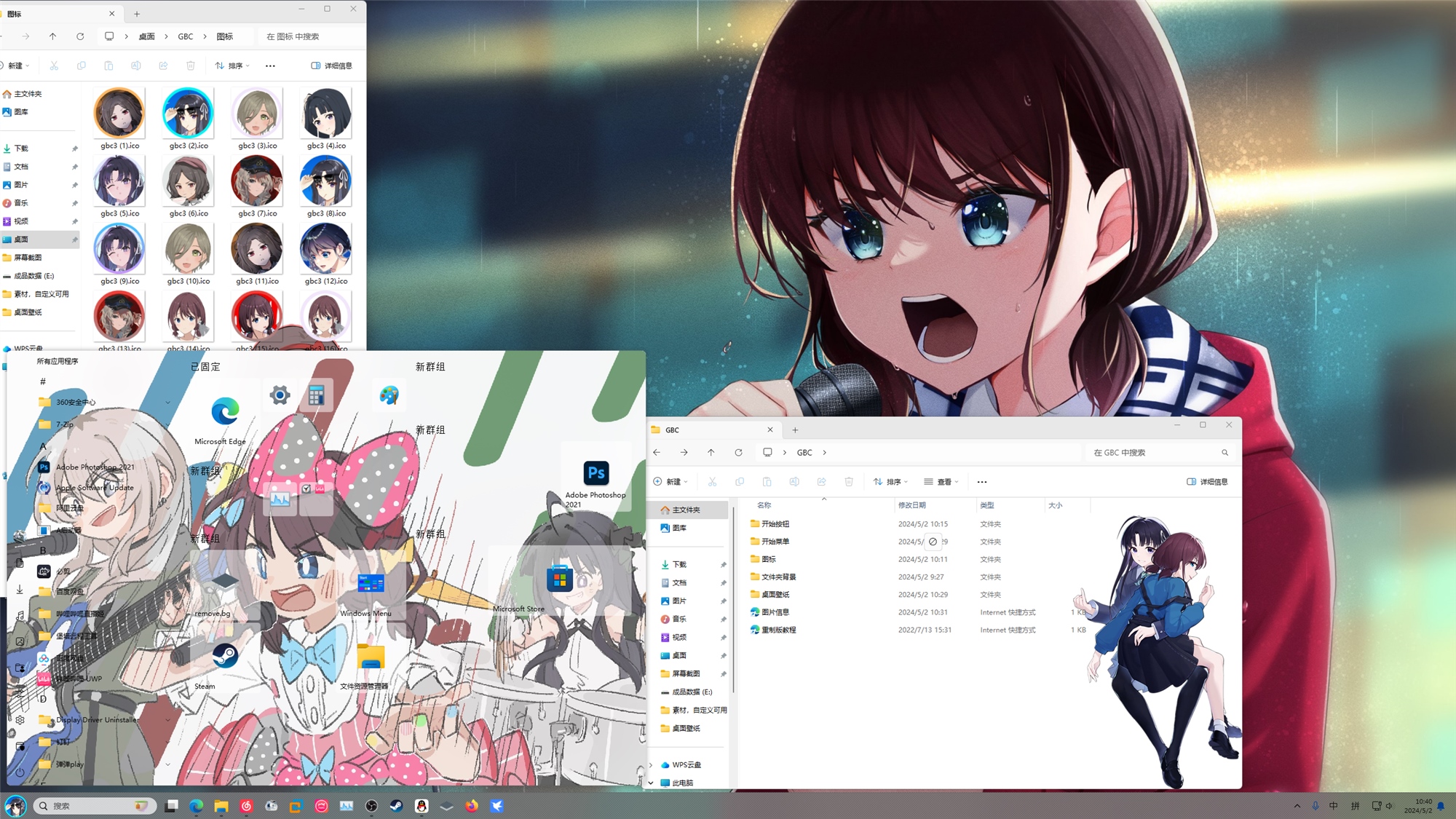The image size is (1456, 819).
Task: Toggle the microphone icon in system tray
Action: tap(1315, 806)
